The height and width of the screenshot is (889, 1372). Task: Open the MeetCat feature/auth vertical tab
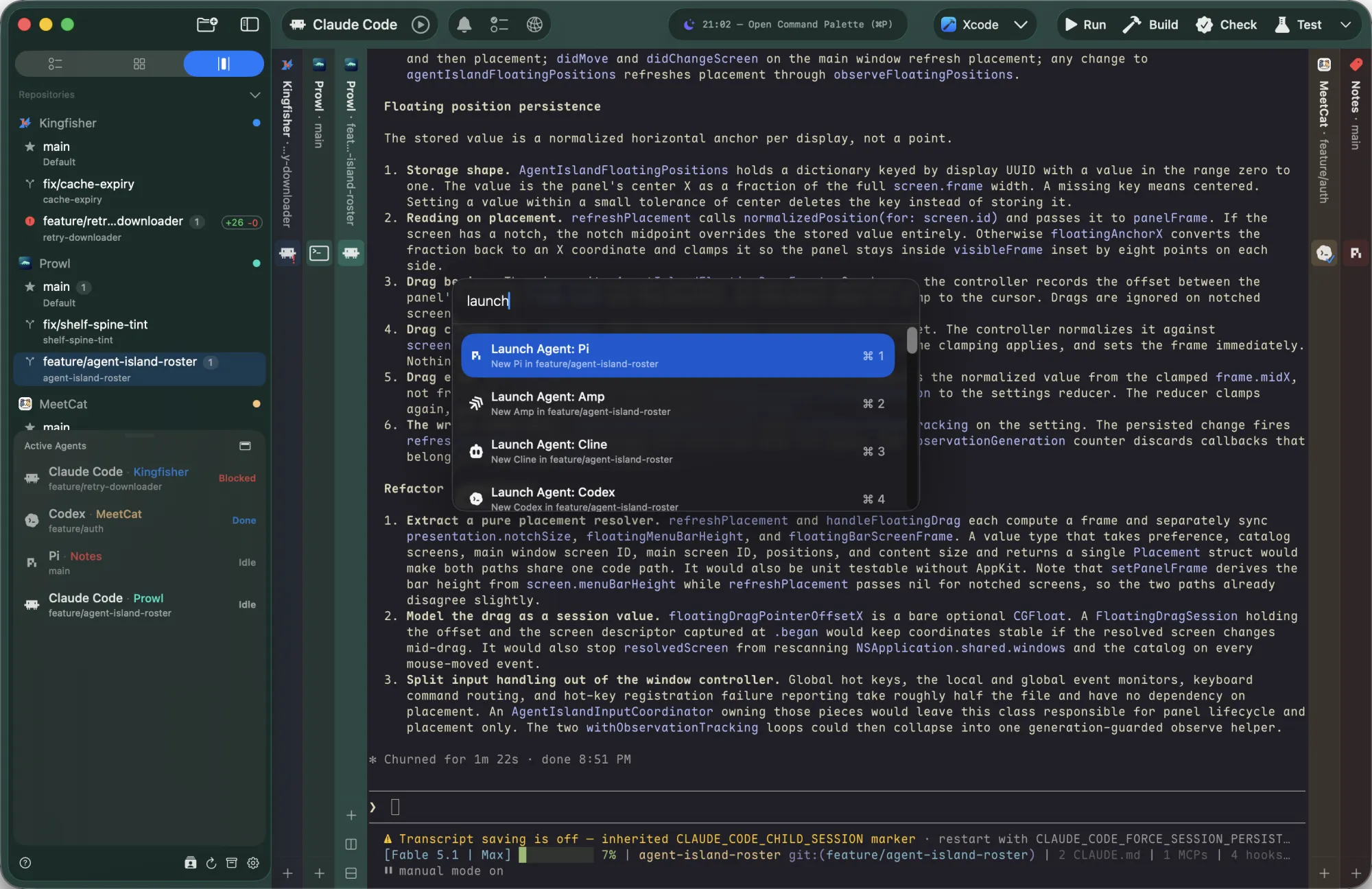coord(1324,130)
